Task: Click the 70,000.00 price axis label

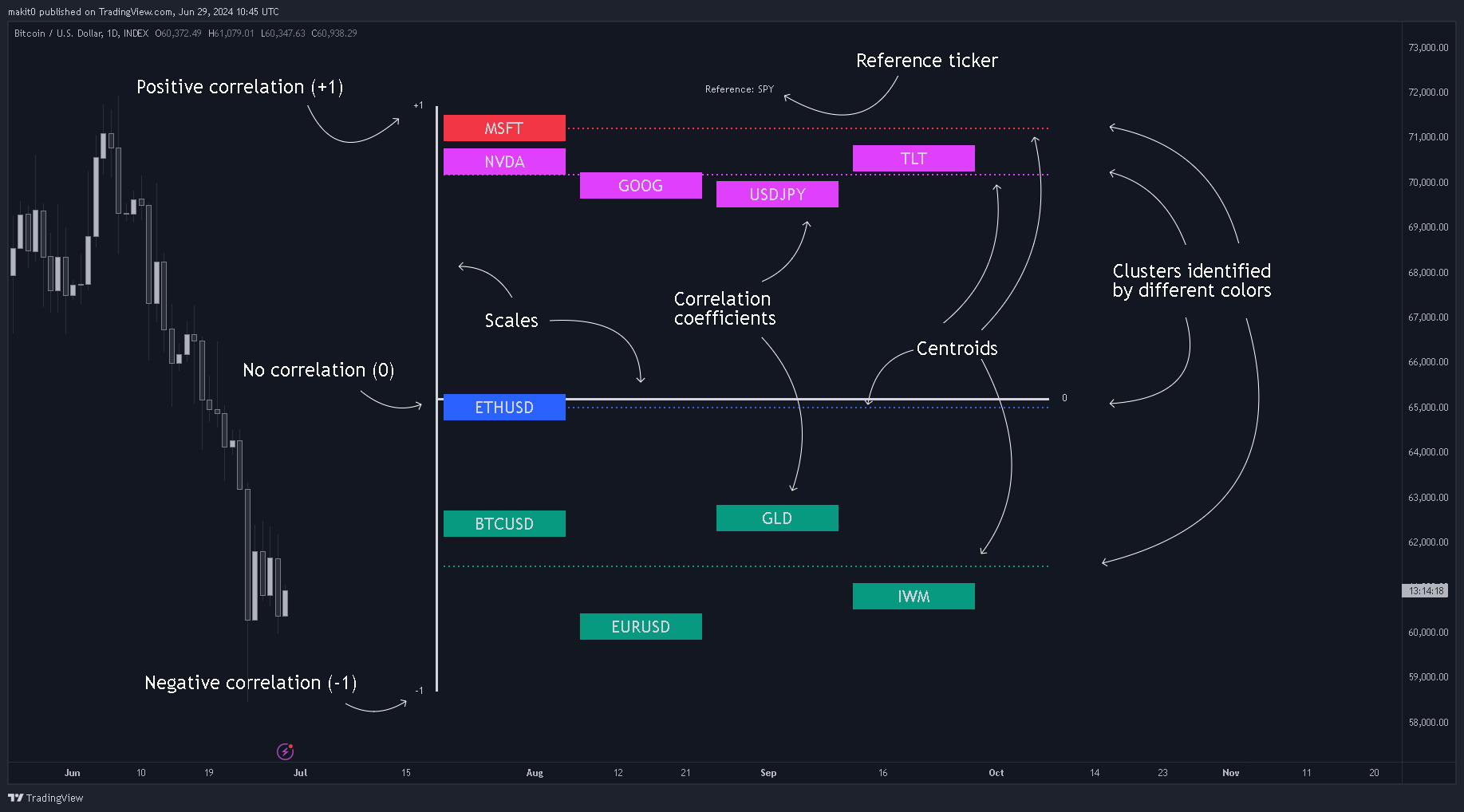Action: 1428,183
